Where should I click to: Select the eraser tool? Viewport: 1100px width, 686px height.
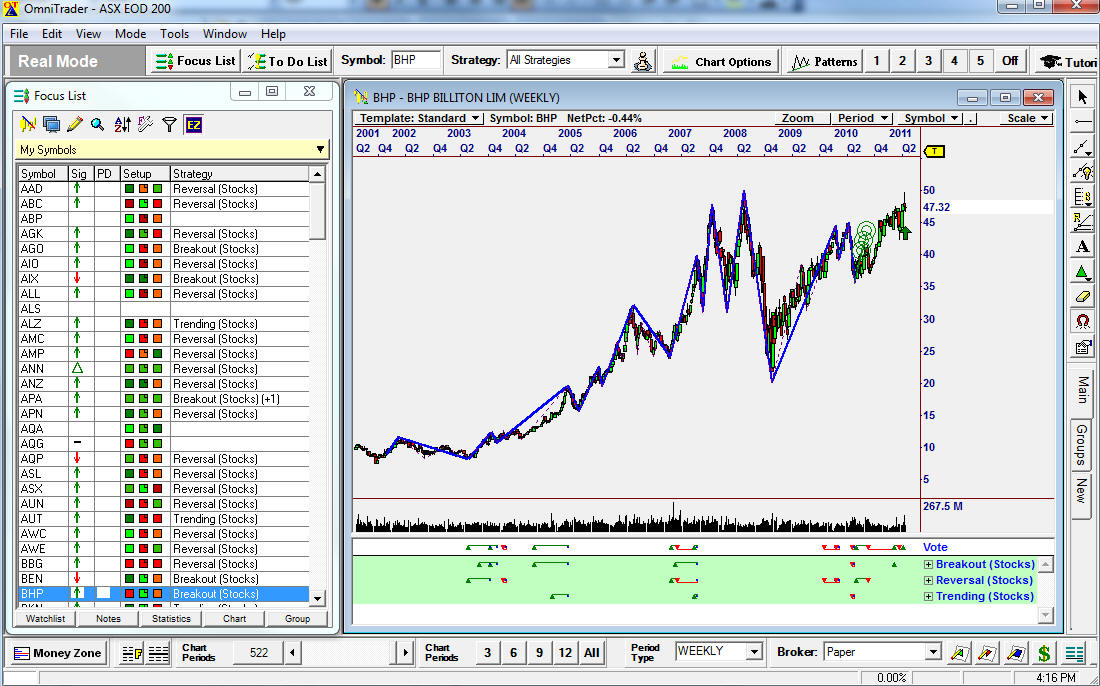[x=1082, y=297]
